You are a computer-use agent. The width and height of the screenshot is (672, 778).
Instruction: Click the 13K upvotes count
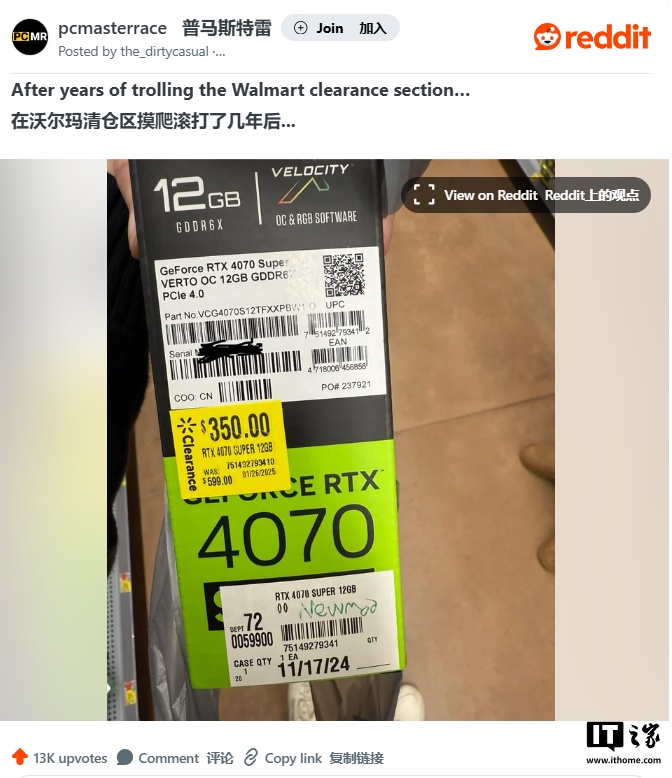[70, 758]
